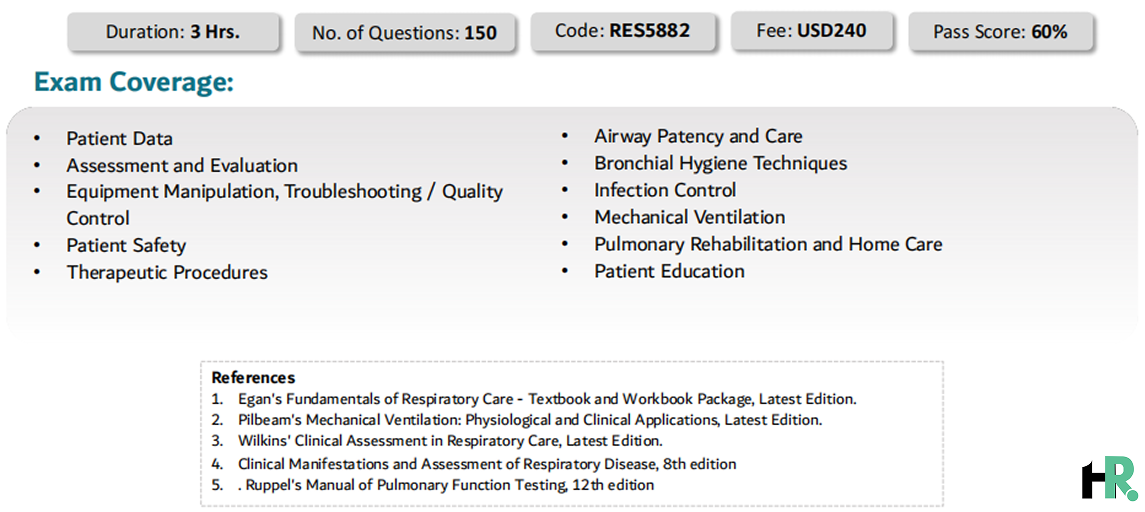Select Airway Patency and Care item

[698, 137]
